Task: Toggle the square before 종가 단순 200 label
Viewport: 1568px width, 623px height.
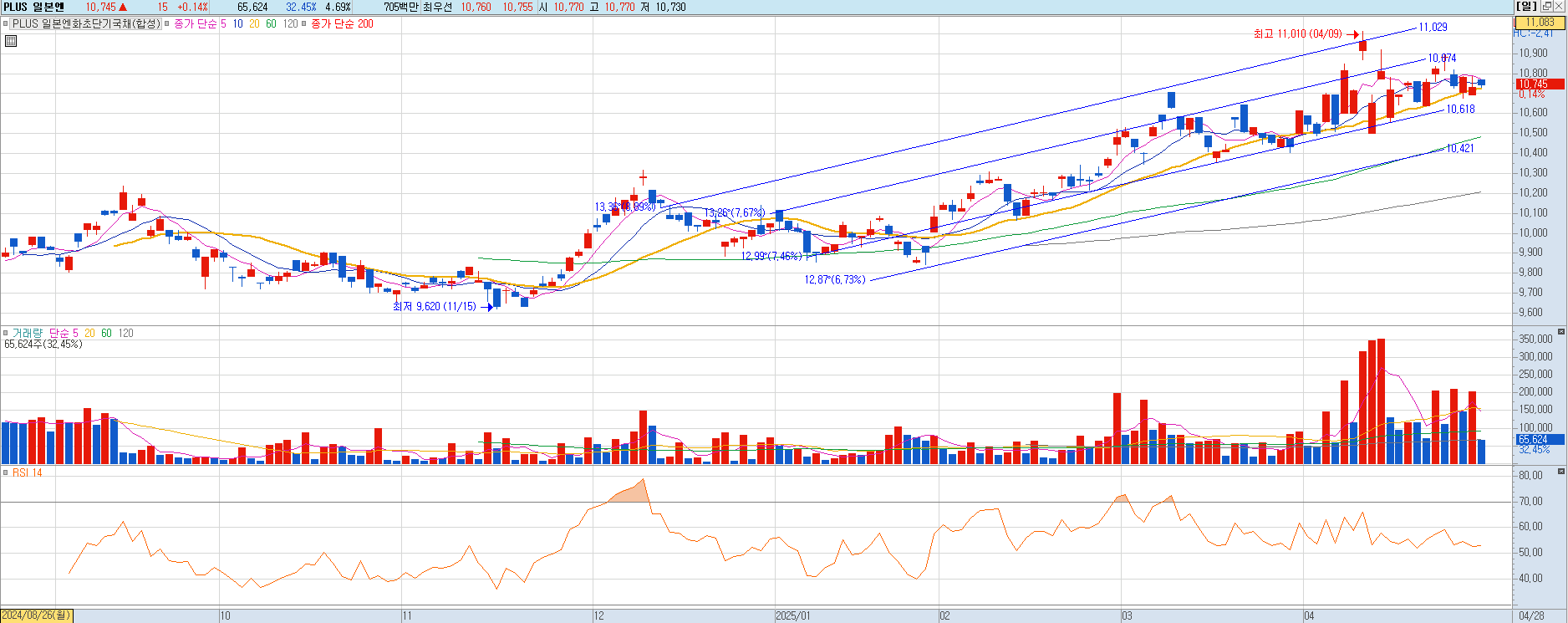Action: 304,24
